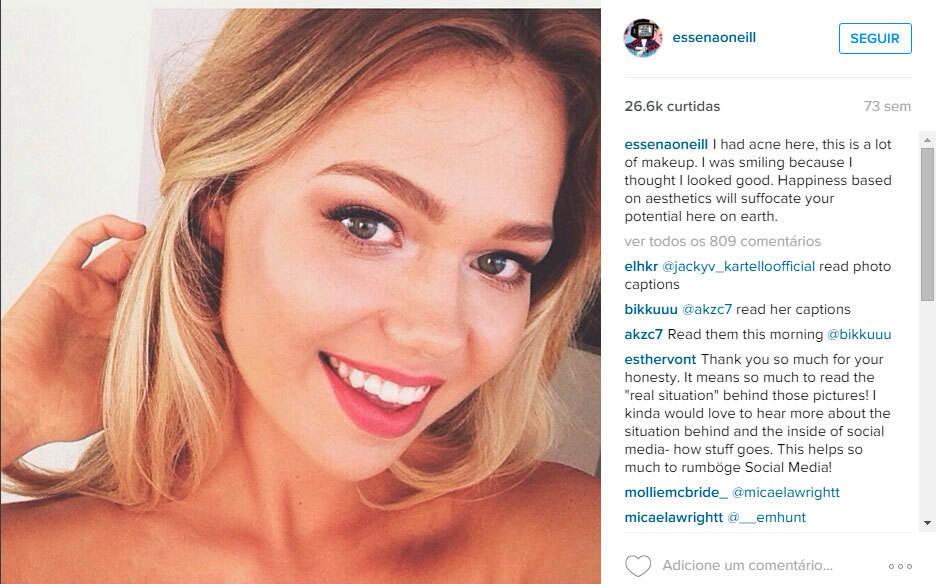The width and height of the screenshot is (936, 584).
Task: Open the molliemcbride_ user profile
Action: click(676, 492)
